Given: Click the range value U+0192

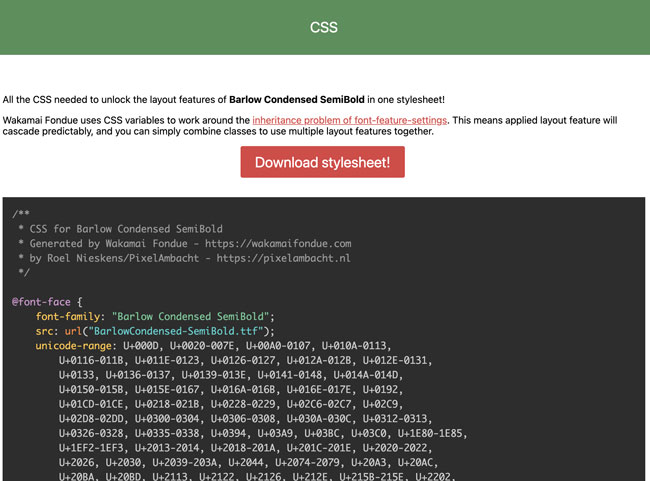Looking at the screenshot, I should [380, 389].
